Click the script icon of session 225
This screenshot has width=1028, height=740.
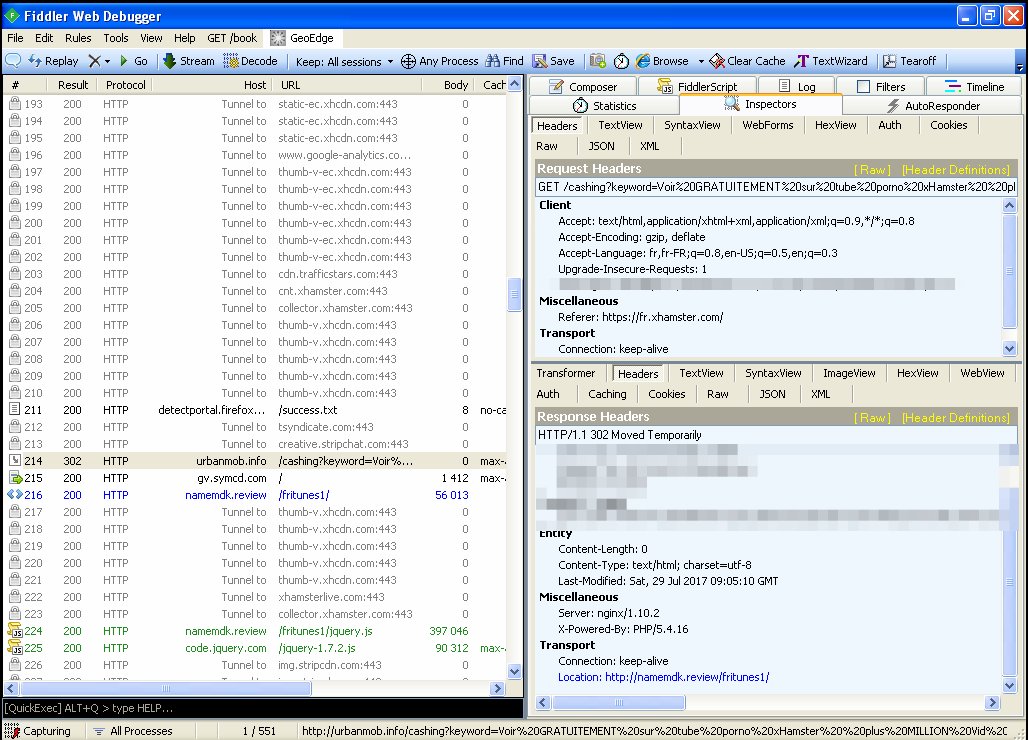pos(14,648)
